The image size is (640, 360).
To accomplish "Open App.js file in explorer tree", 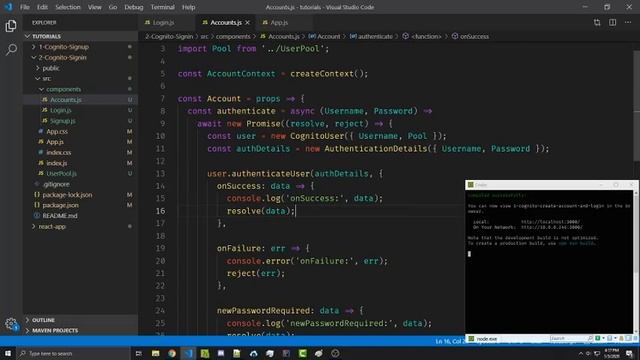I will point(55,142).
